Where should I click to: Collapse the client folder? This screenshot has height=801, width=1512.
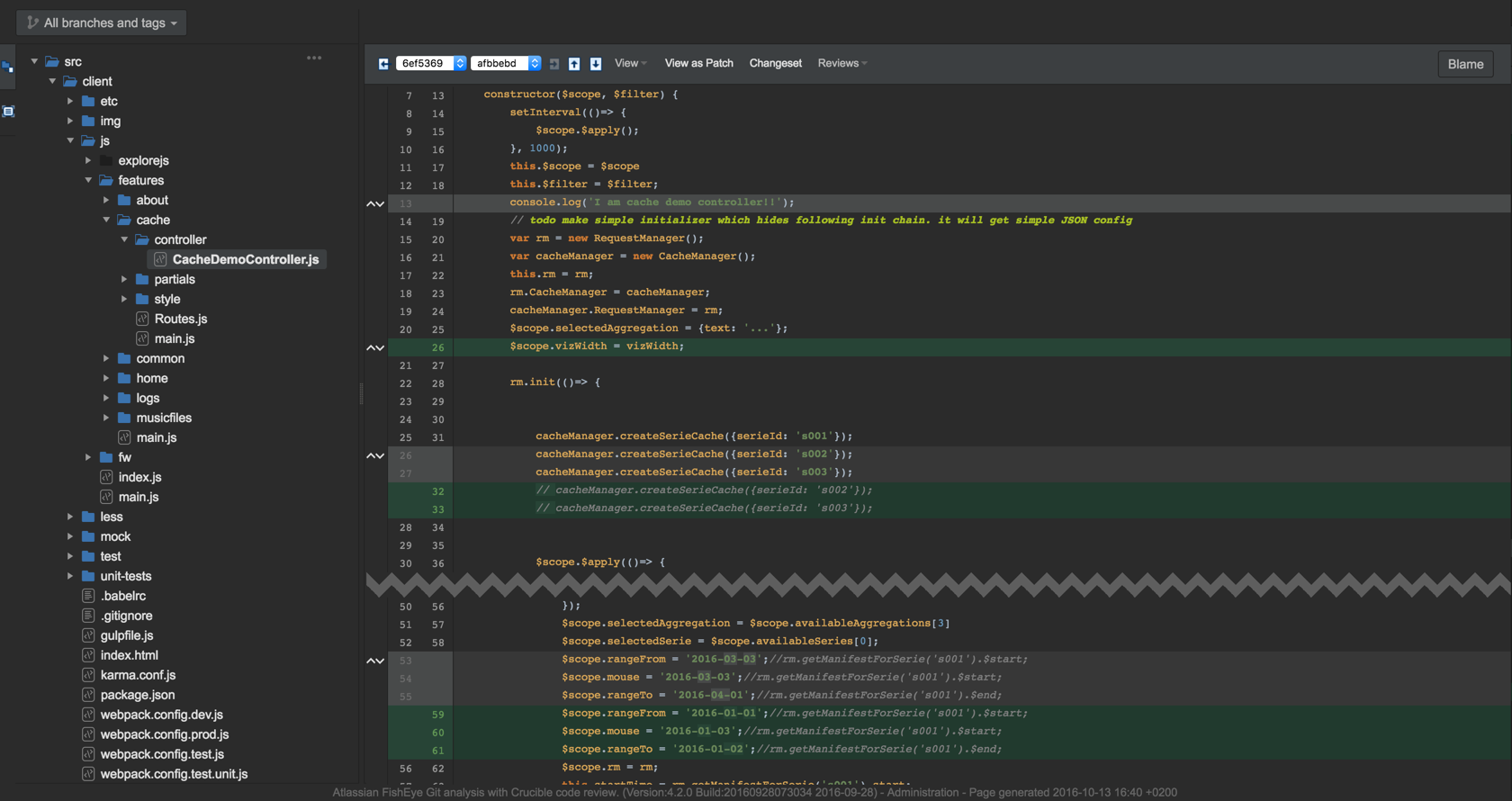pos(52,81)
